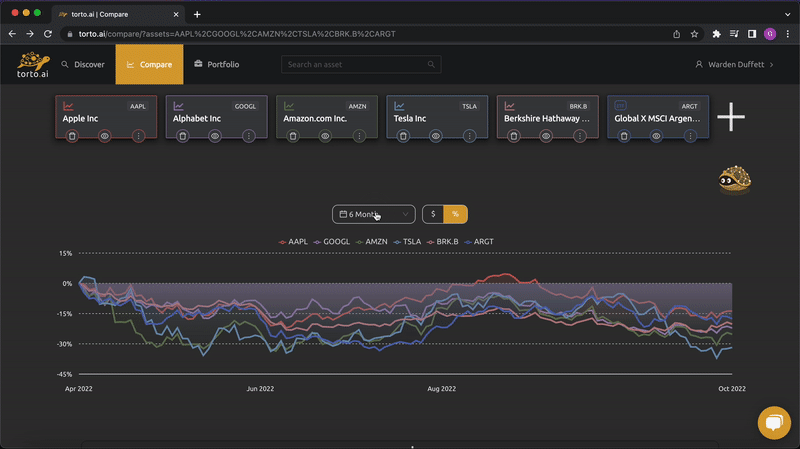Click the browser back arrow
800x449 pixels.
tap(12, 34)
